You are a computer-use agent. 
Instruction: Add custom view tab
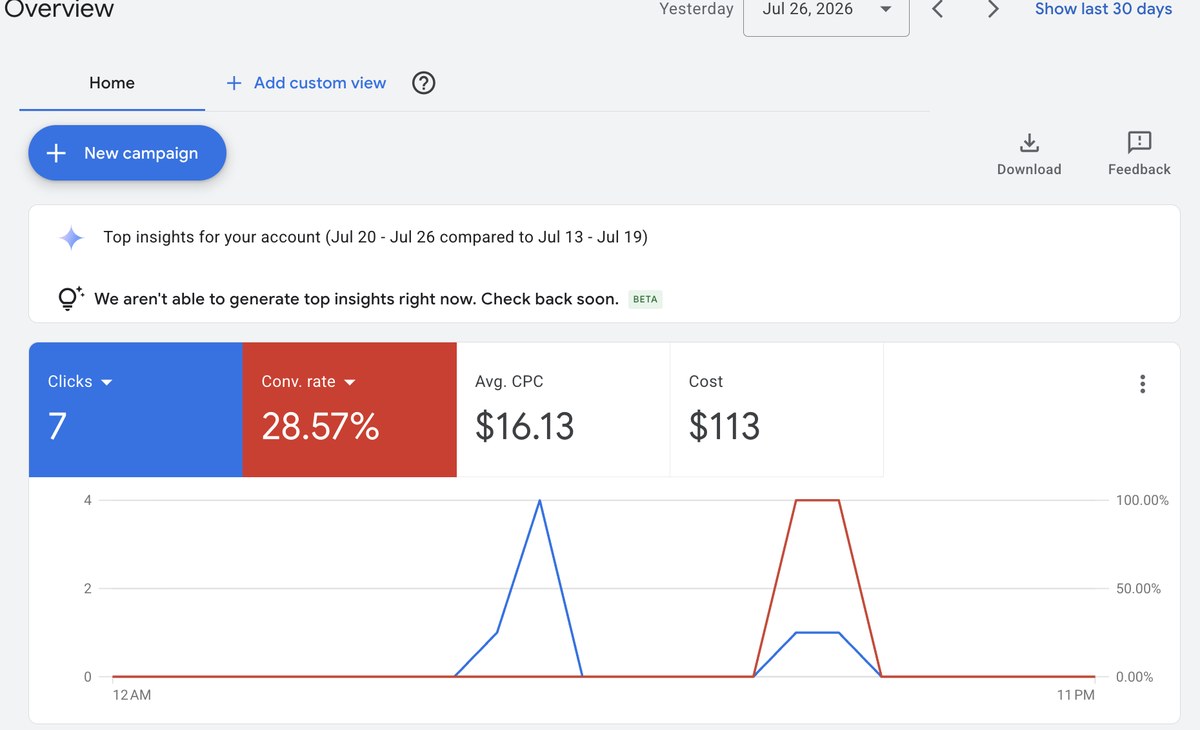tap(306, 83)
